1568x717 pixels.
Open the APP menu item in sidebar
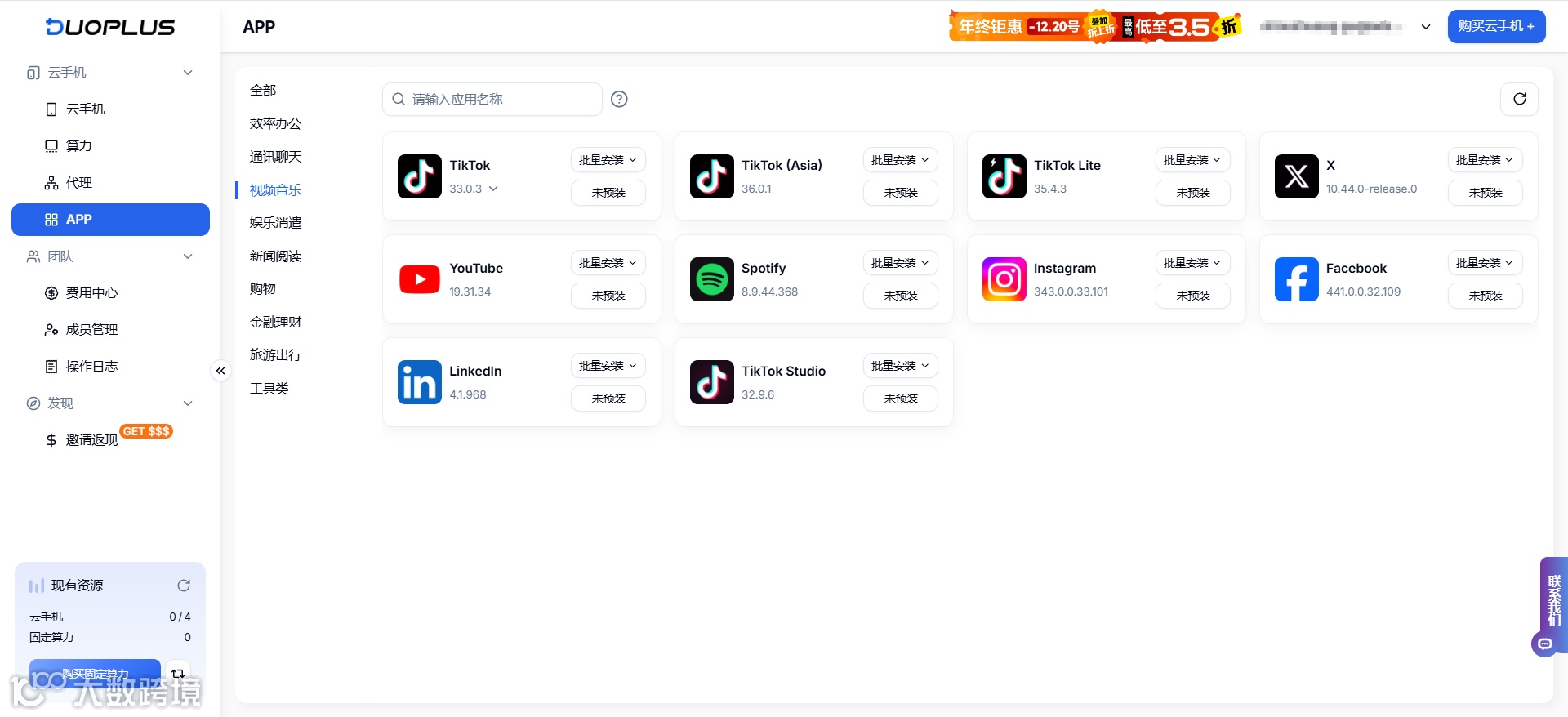[x=110, y=220]
